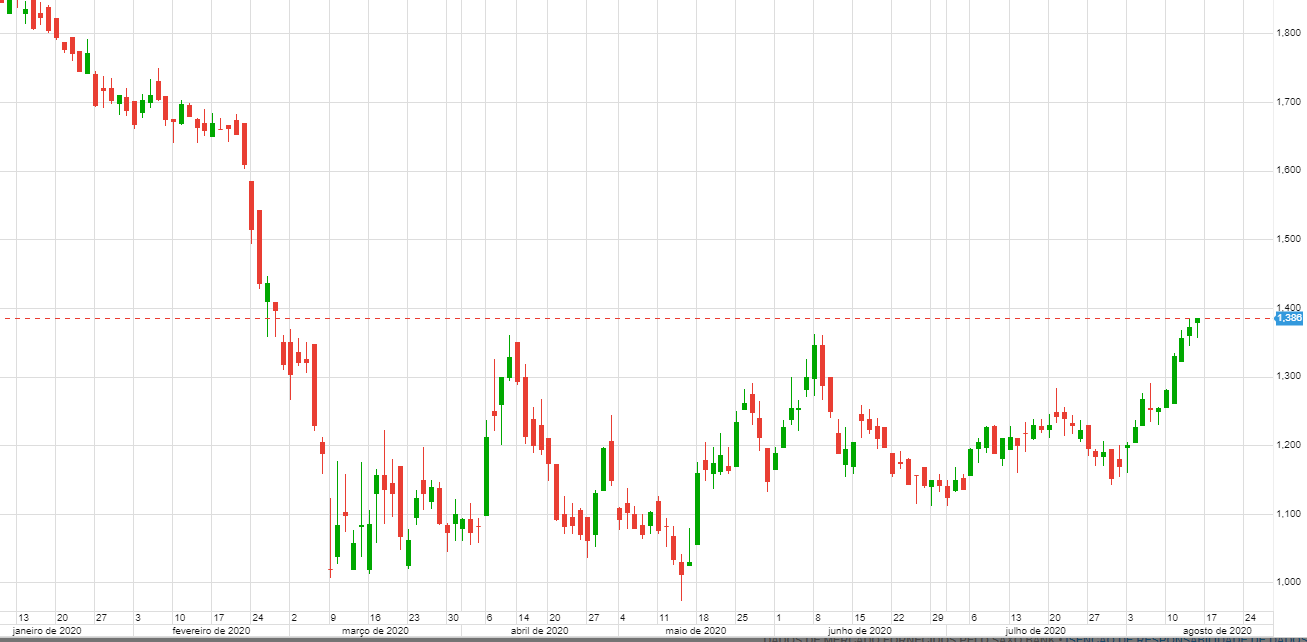Click the day label 1 in June
This screenshot has height=642, width=1307.
pos(777,617)
